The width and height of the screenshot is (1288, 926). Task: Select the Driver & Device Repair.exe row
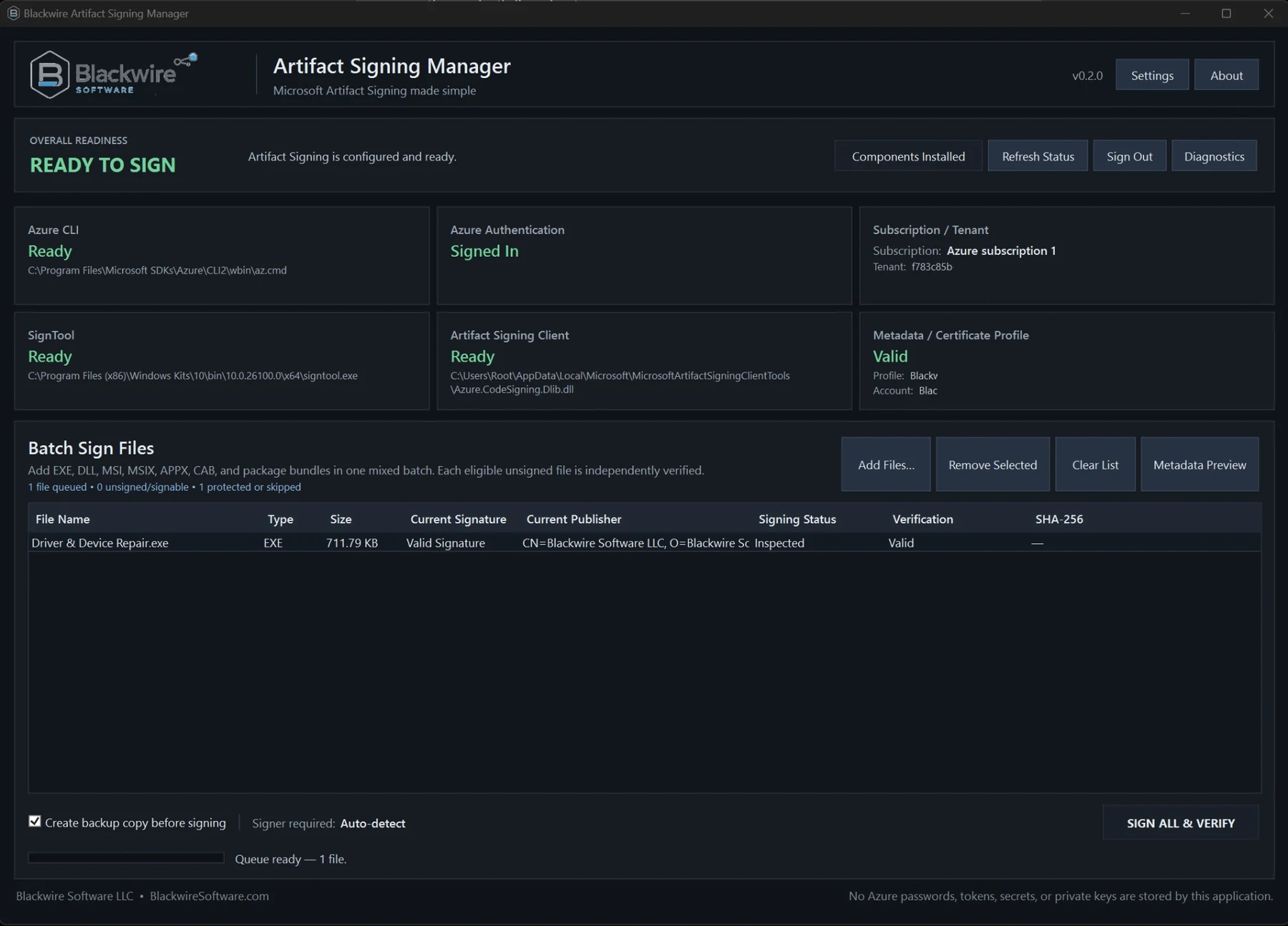coord(644,542)
